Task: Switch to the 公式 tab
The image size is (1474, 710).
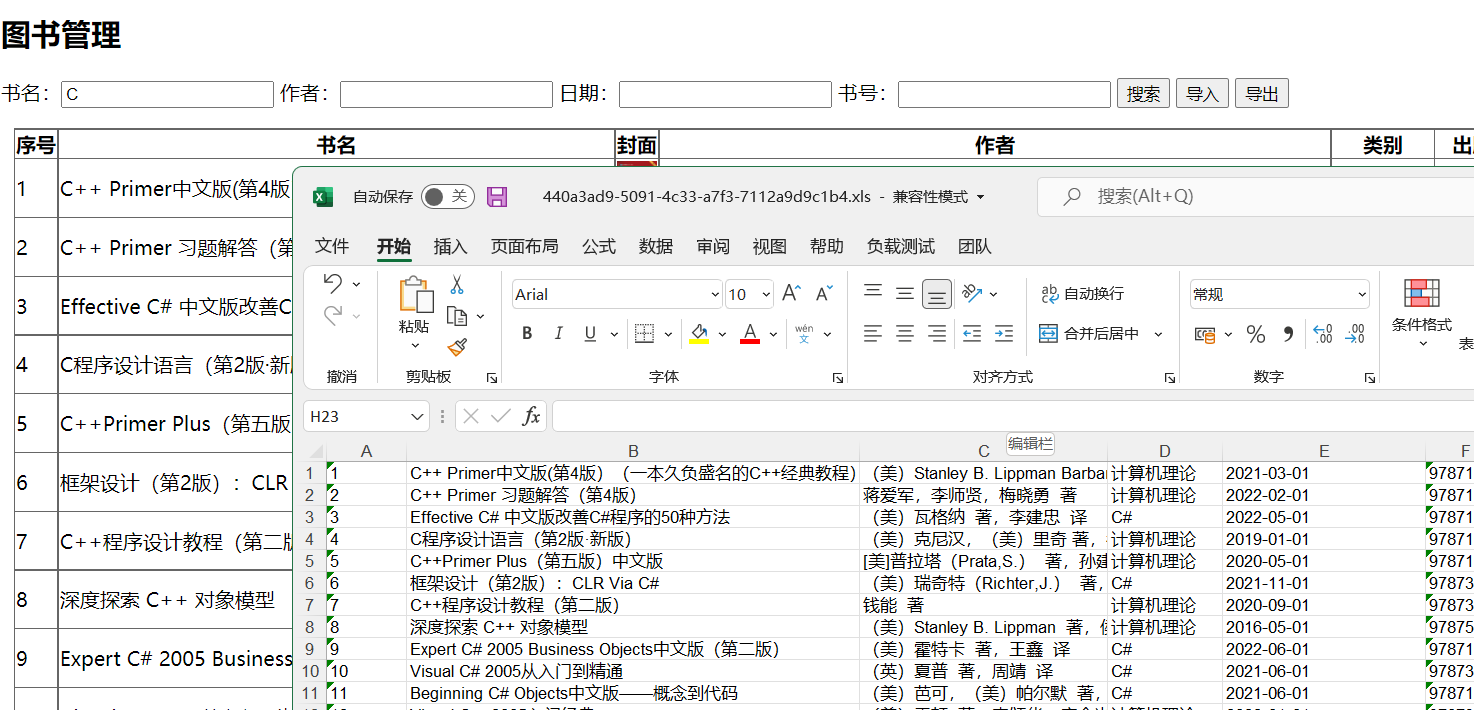Action: point(599,246)
